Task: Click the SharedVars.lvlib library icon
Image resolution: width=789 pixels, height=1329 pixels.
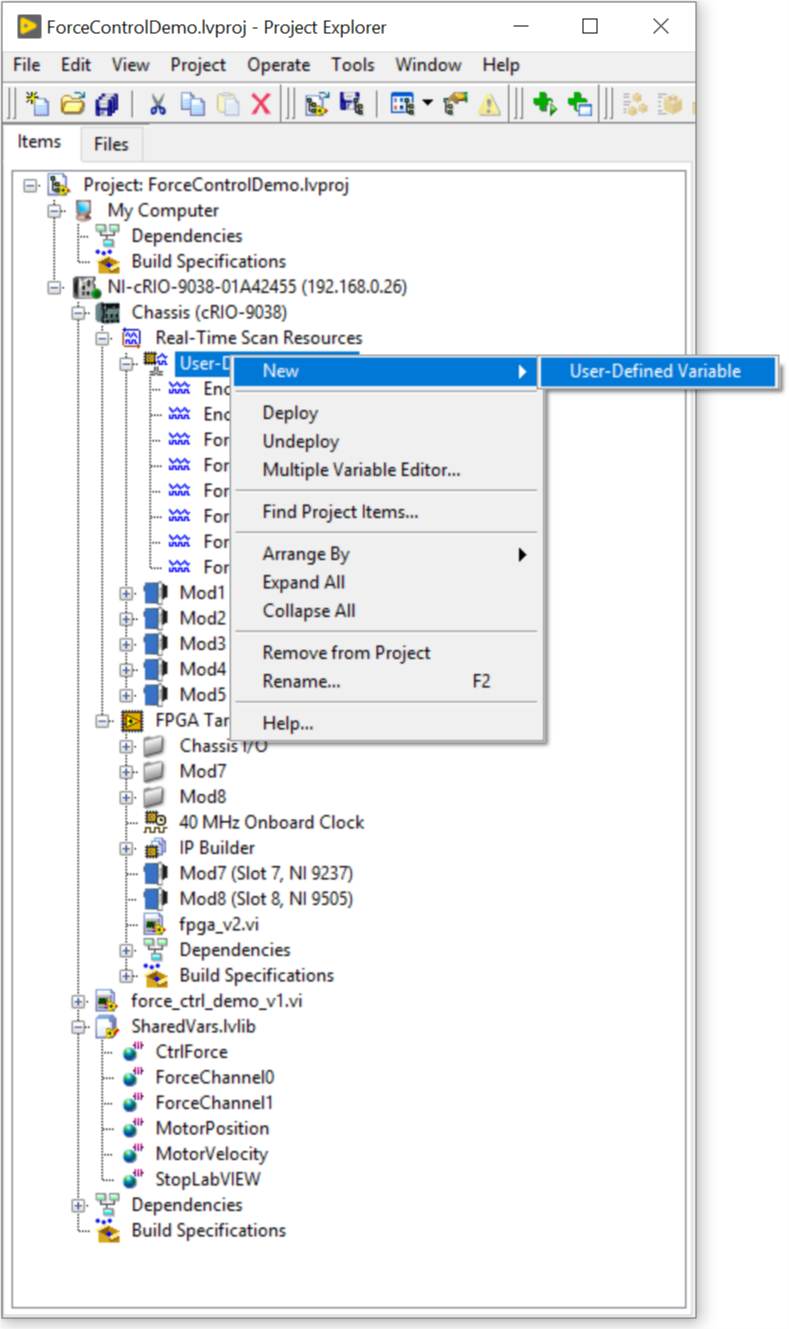Action: [x=108, y=1027]
